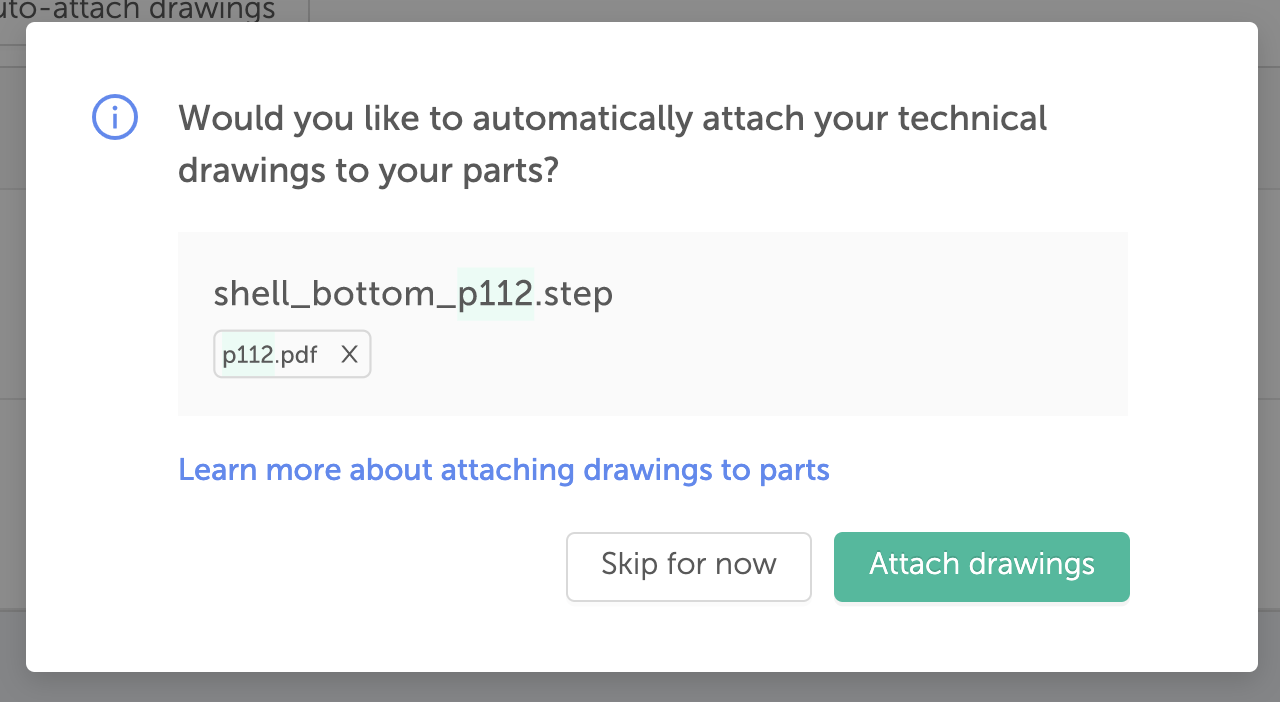
Task: Click the dialog question heading text
Action: point(612,144)
